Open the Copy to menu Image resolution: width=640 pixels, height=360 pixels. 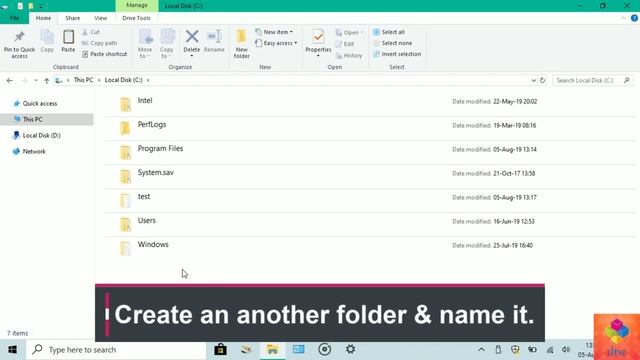(167, 44)
